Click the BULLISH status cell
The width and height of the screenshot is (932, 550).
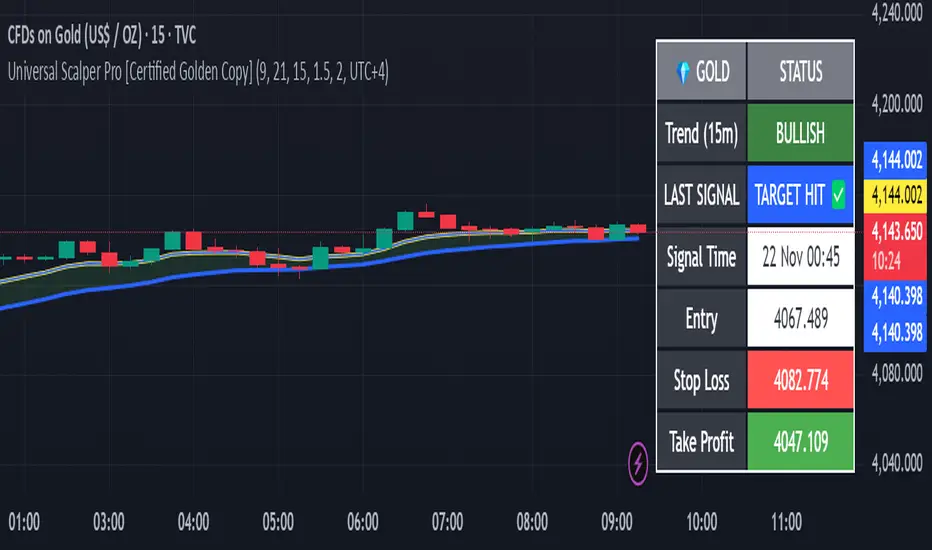(x=801, y=133)
